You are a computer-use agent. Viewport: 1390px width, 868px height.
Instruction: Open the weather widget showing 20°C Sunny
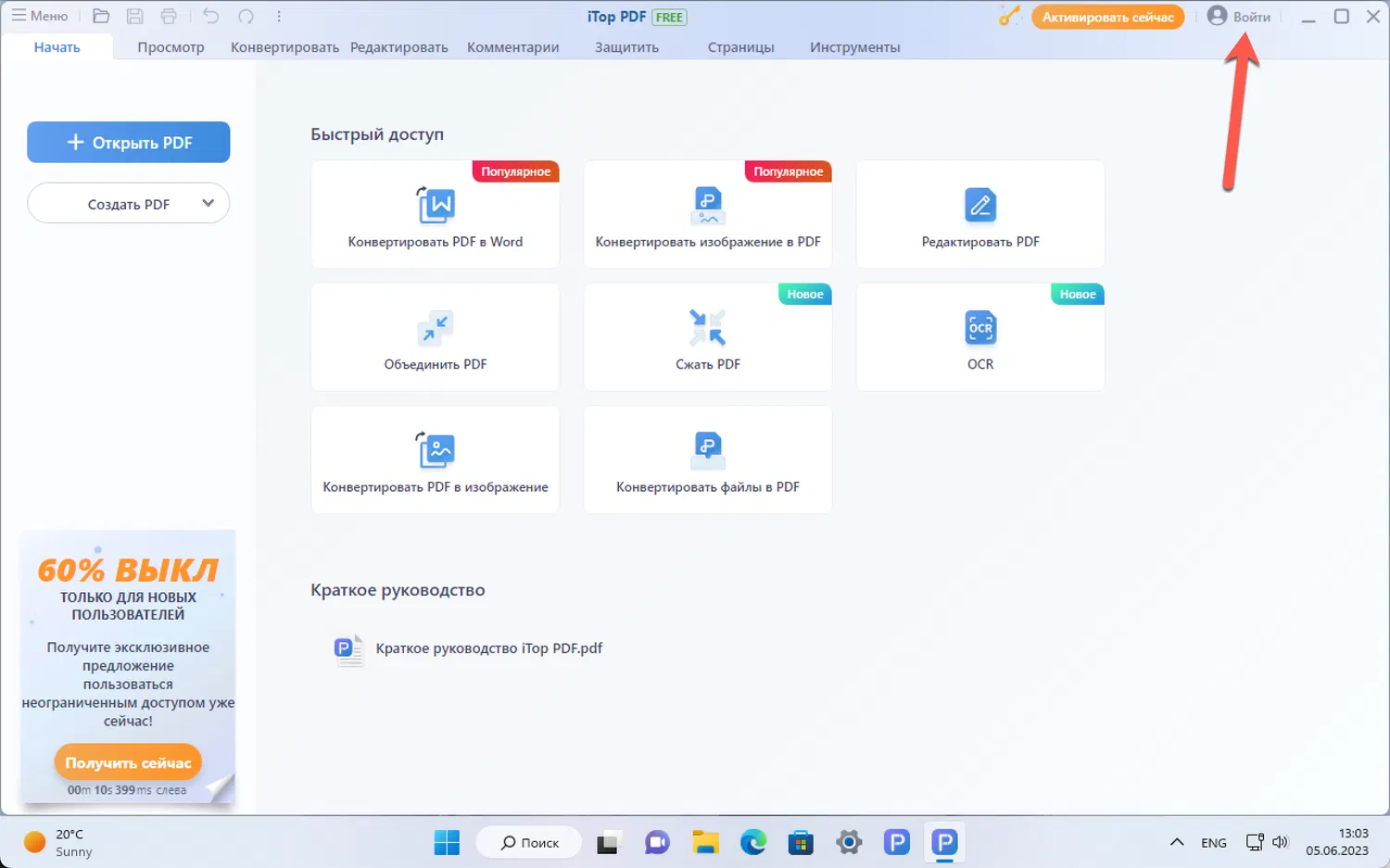click(59, 843)
